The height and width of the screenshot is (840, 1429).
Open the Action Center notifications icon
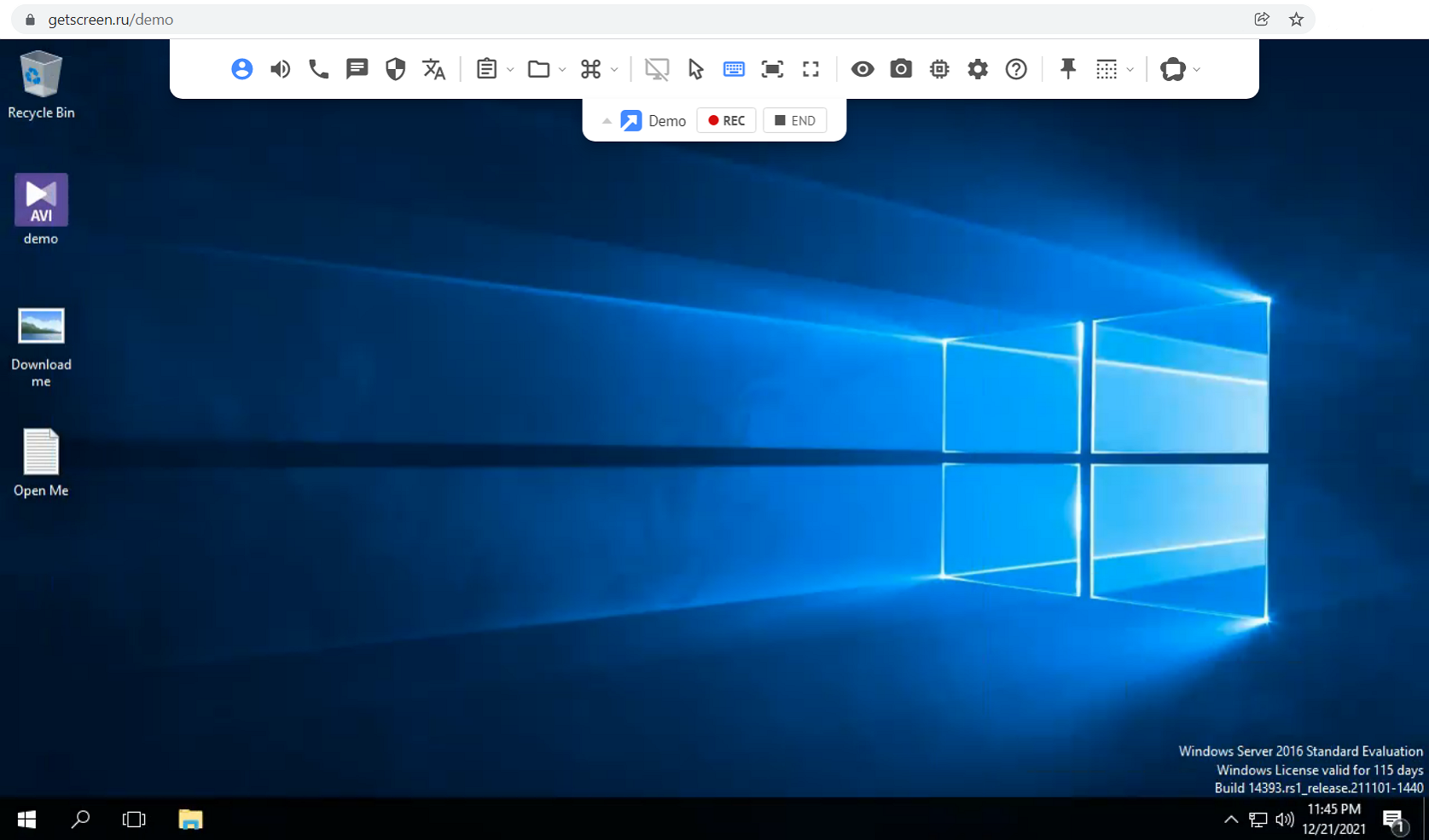coord(1395,821)
